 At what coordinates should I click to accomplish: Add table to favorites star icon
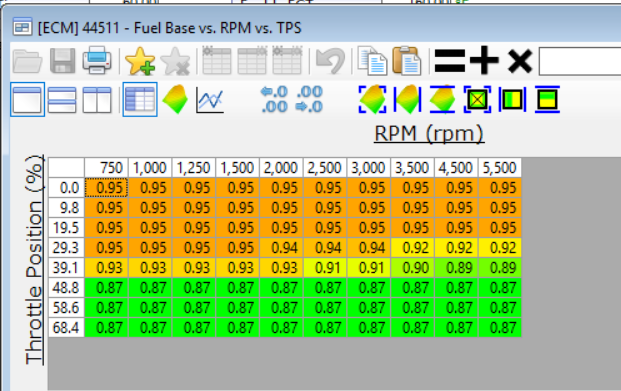click(140, 61)
